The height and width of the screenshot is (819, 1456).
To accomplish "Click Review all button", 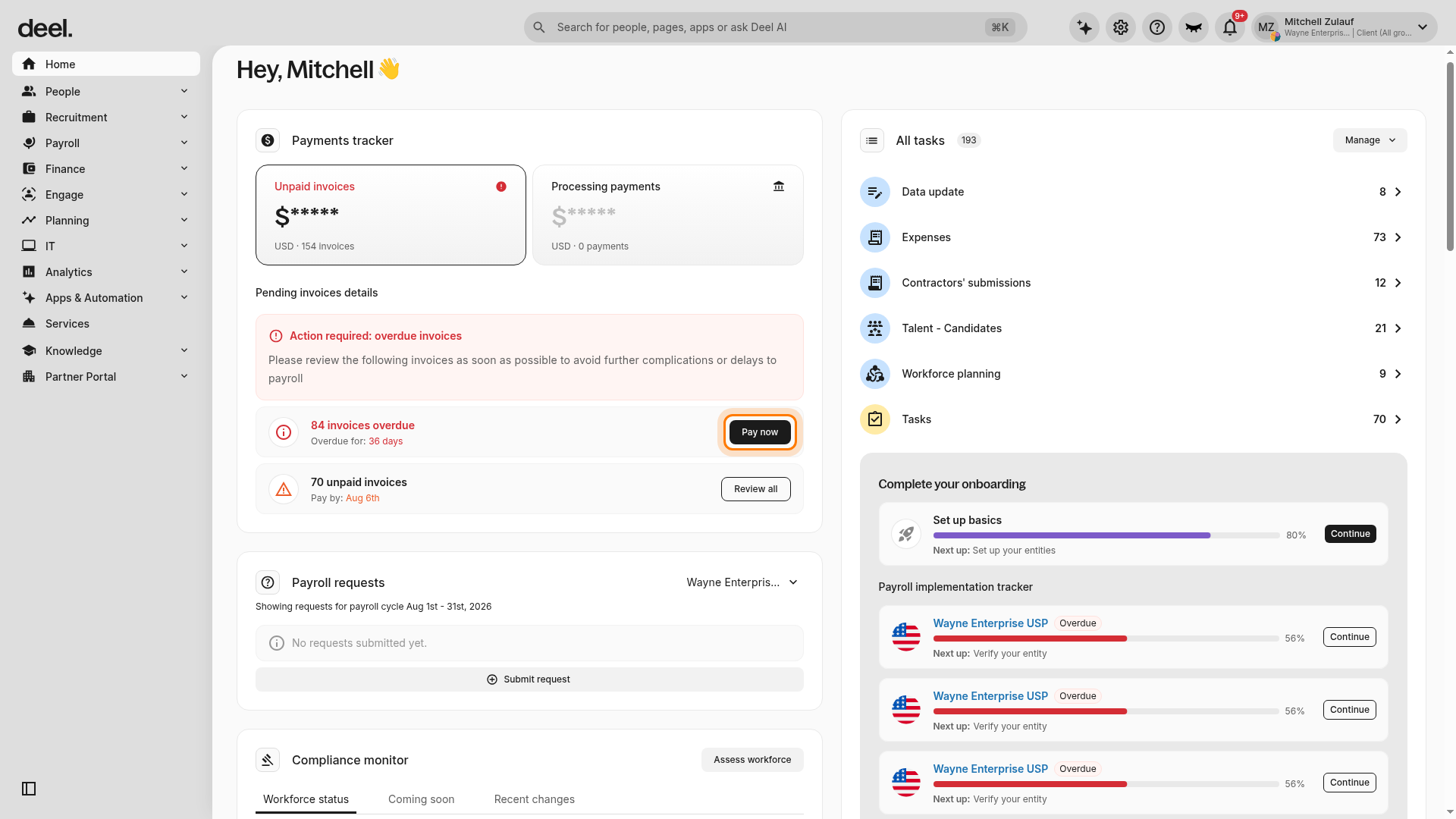I will point(756,489).
